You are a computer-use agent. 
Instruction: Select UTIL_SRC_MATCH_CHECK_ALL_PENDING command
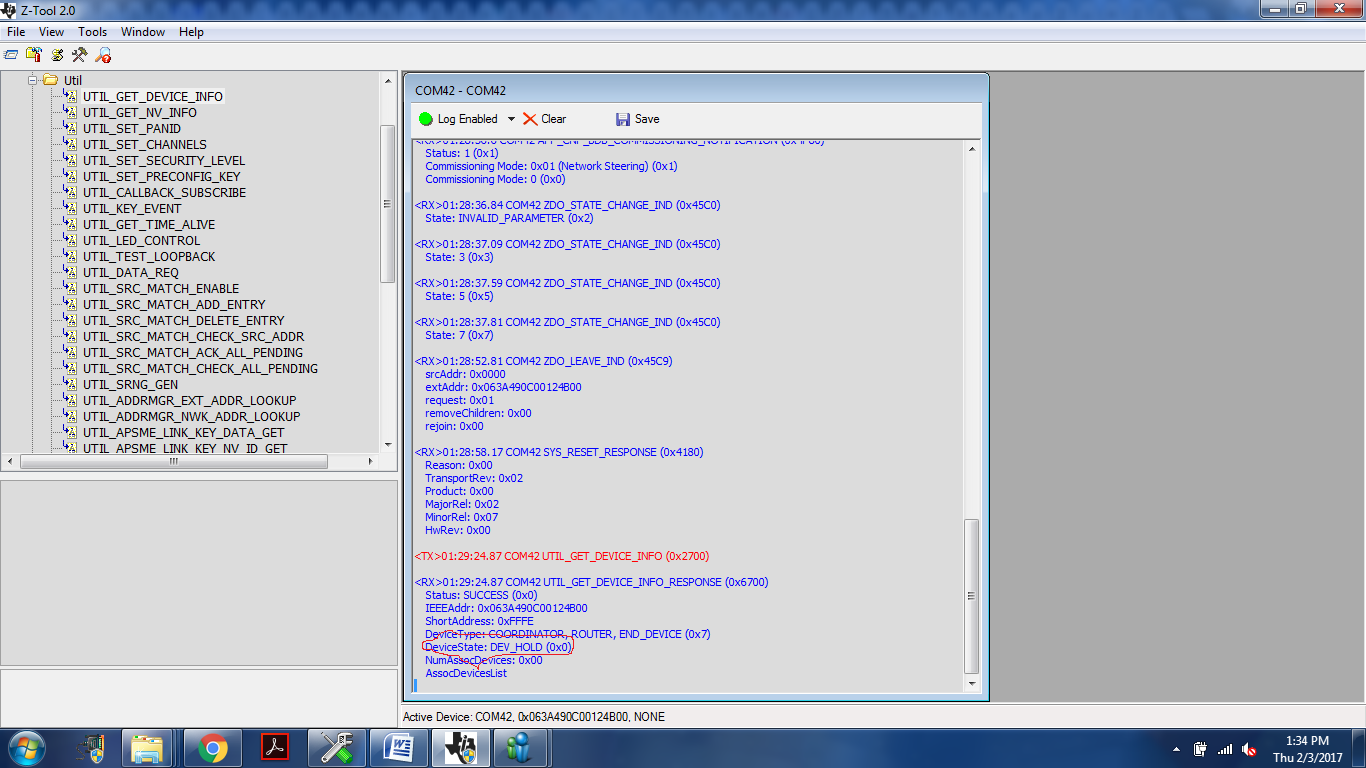tap(200, 369)
